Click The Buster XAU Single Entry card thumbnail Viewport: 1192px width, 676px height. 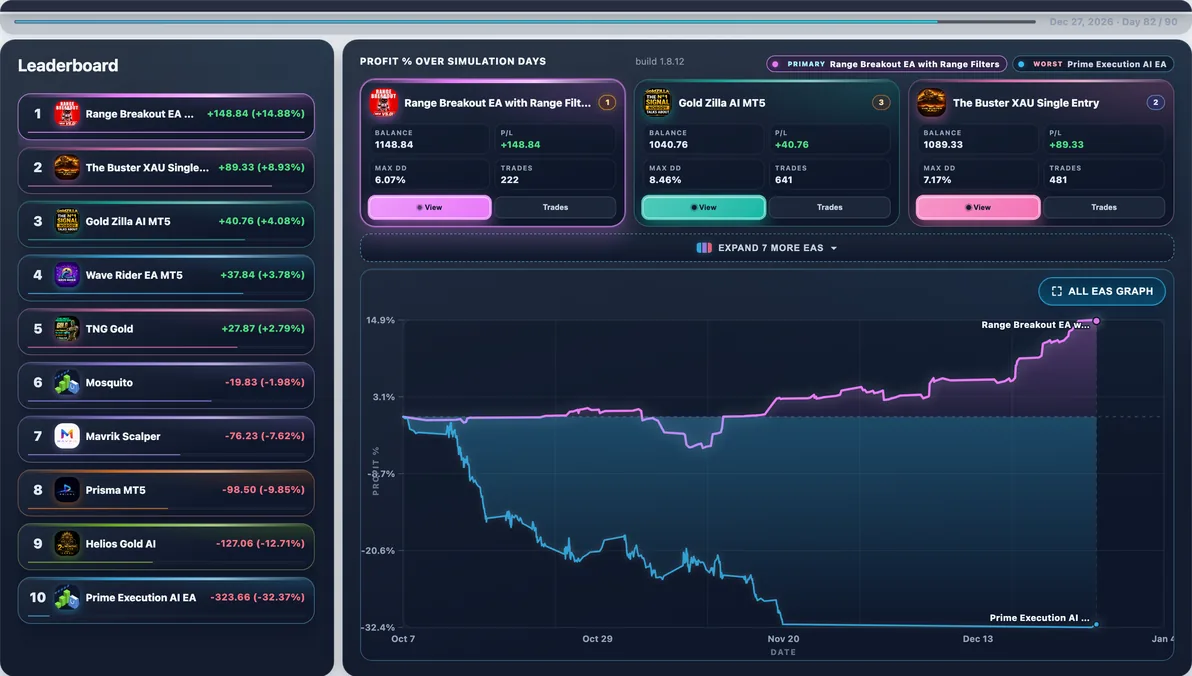pyautogui.click(x=931, y=103)
